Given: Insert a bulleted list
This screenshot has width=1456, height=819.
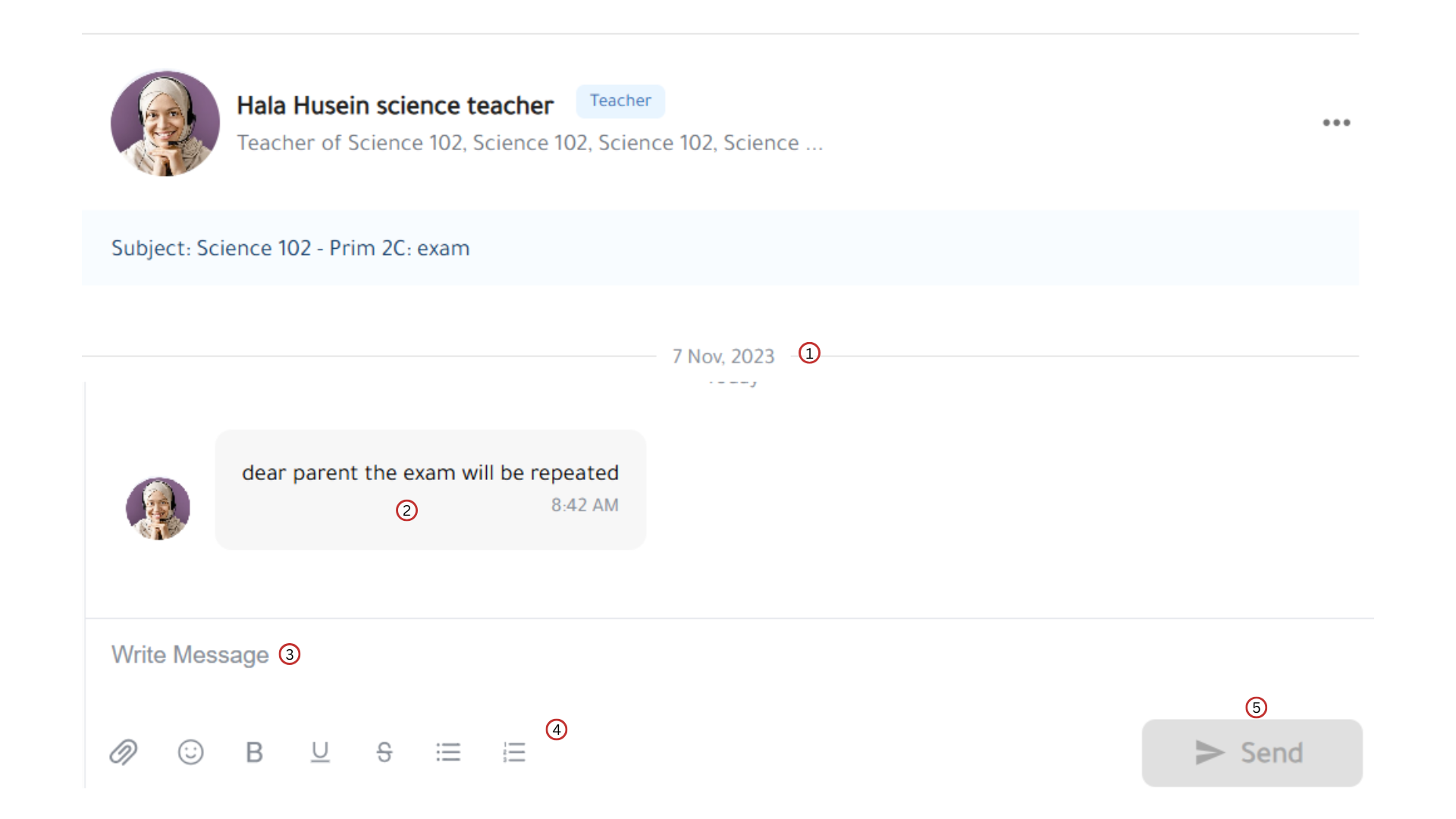Looking at the screenshot, I should click(x=448, y=752).
